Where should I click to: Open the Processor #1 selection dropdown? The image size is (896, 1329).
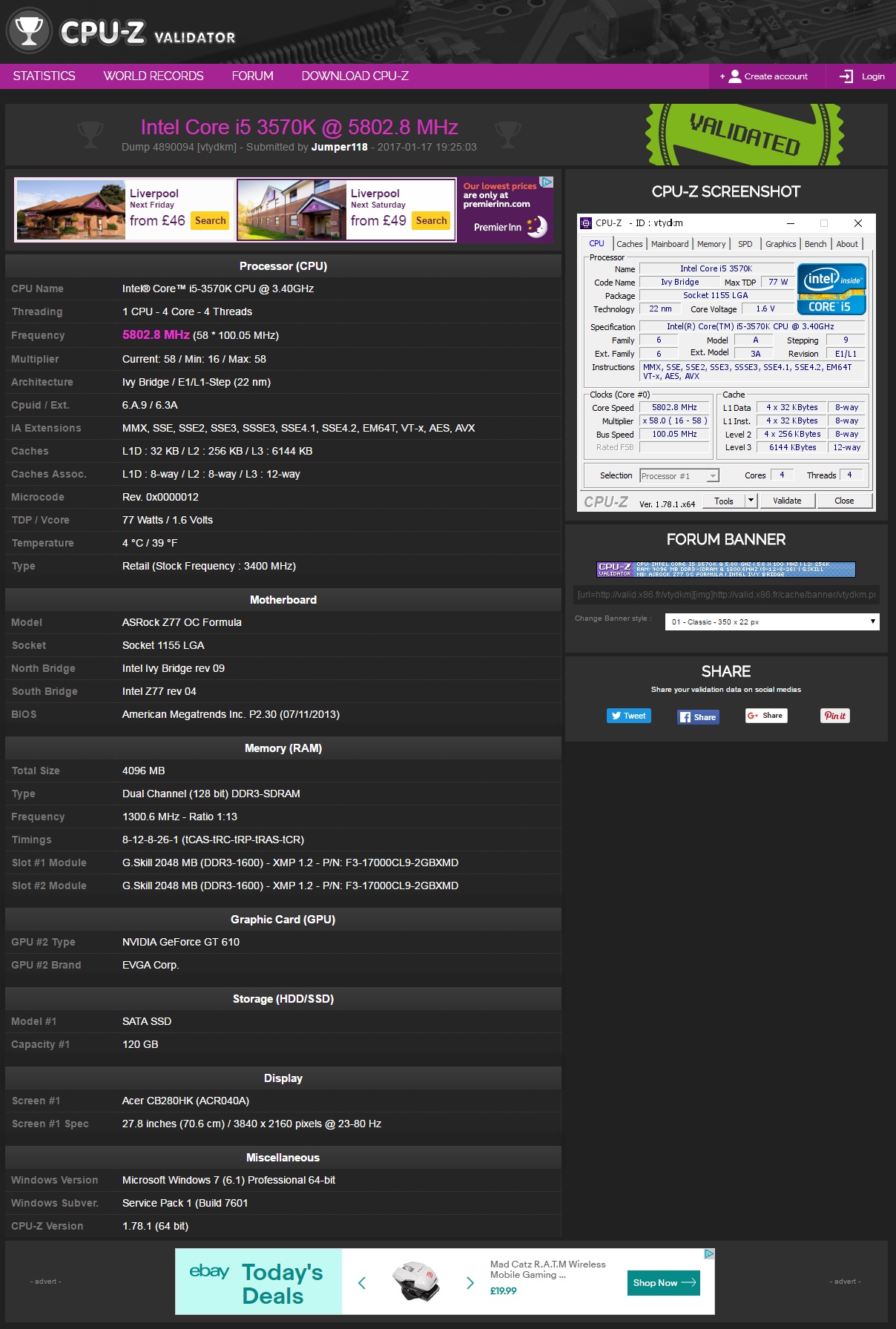679,476
